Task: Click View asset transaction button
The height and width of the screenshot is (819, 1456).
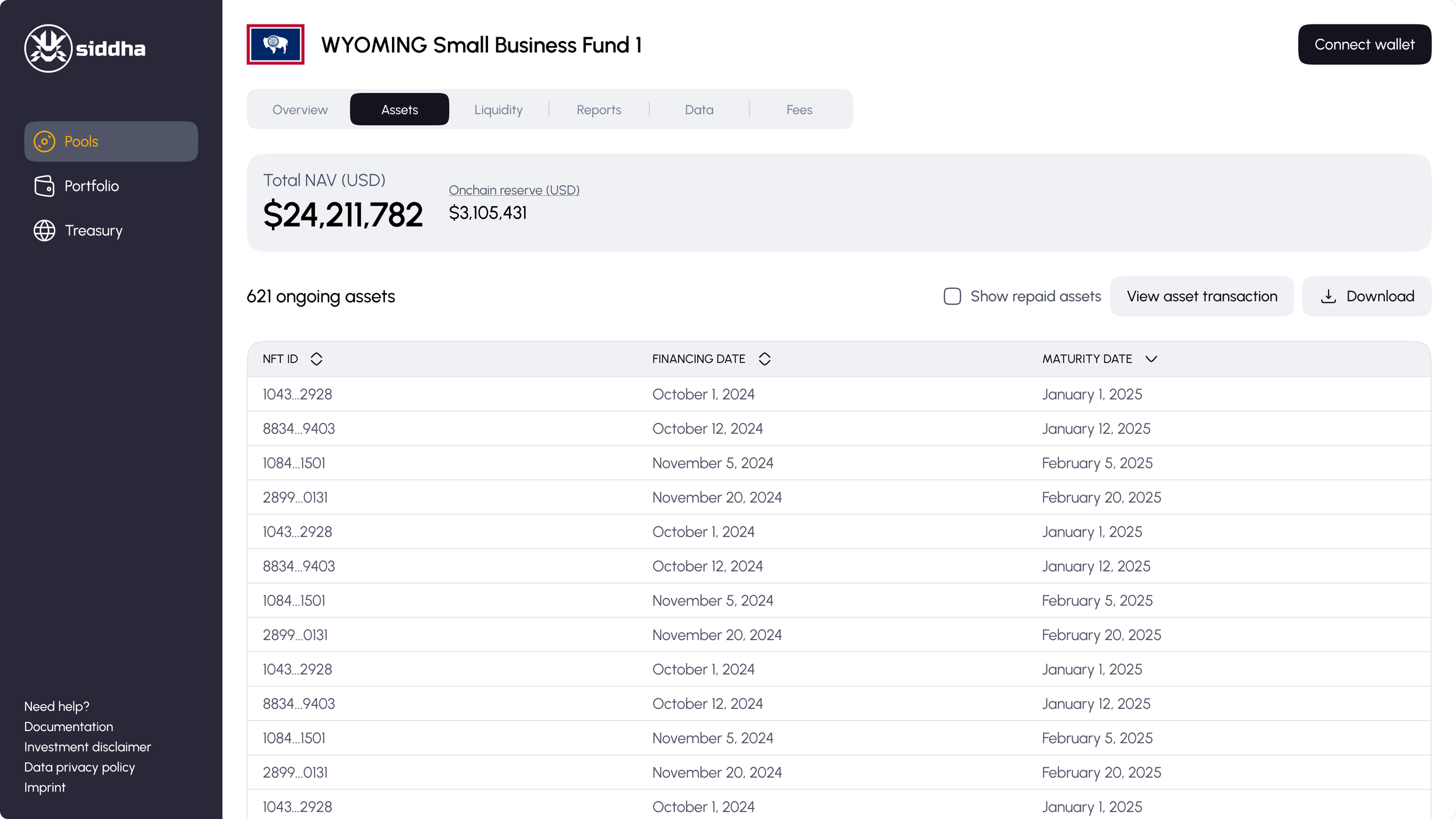Action: tap(1201, 296)
